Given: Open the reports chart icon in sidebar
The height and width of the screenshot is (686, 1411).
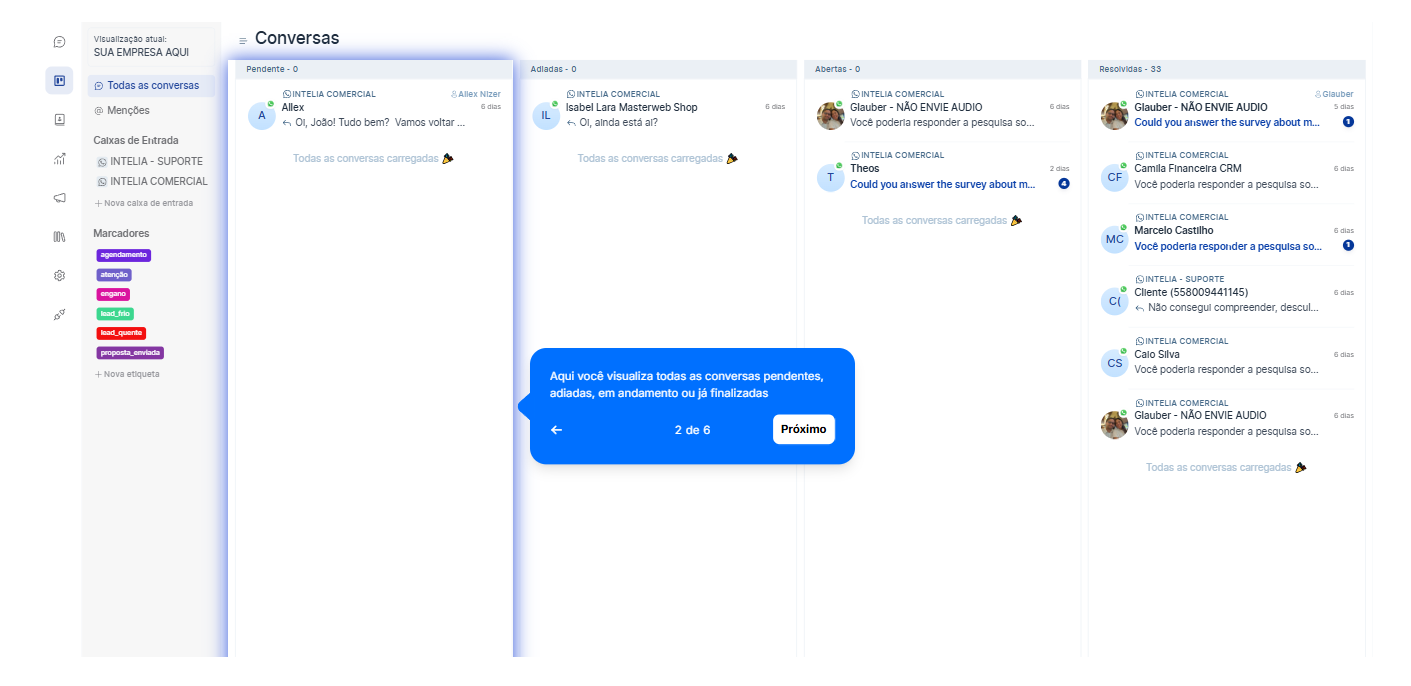Looking at the screenshot, I should point(59,158).
